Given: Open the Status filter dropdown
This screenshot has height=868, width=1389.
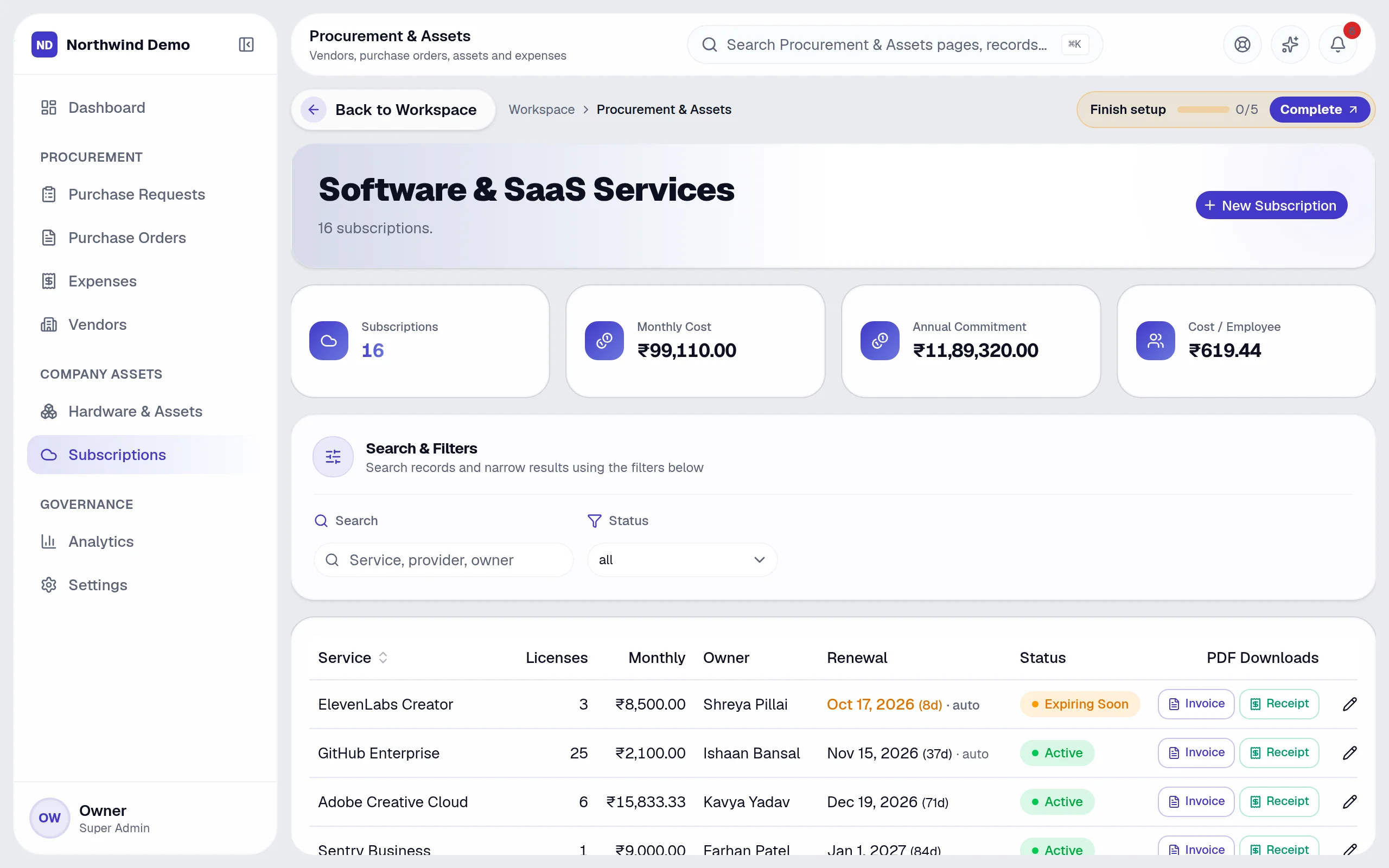Looking at the screenshot, I should click(x=682, y=560).
